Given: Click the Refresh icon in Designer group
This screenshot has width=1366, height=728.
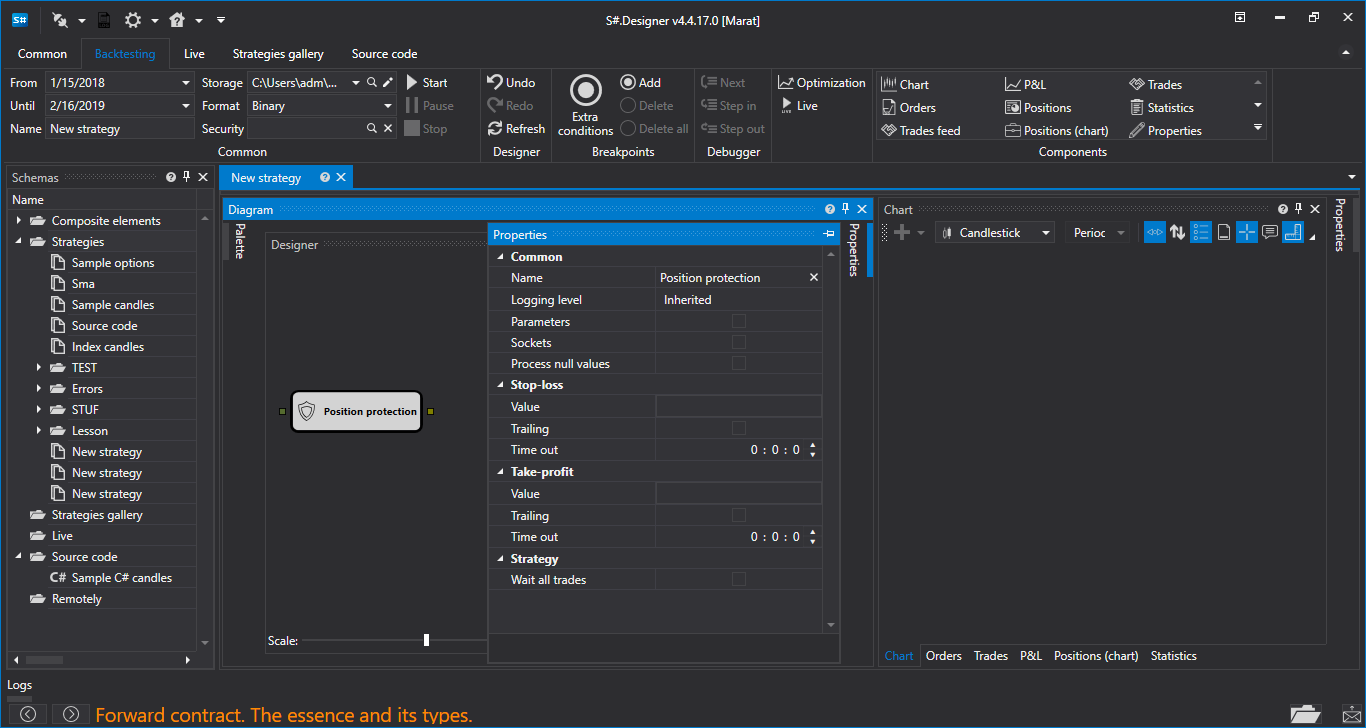Looking at the screenshot, I should pyautogui.click(x=495, y=129).
